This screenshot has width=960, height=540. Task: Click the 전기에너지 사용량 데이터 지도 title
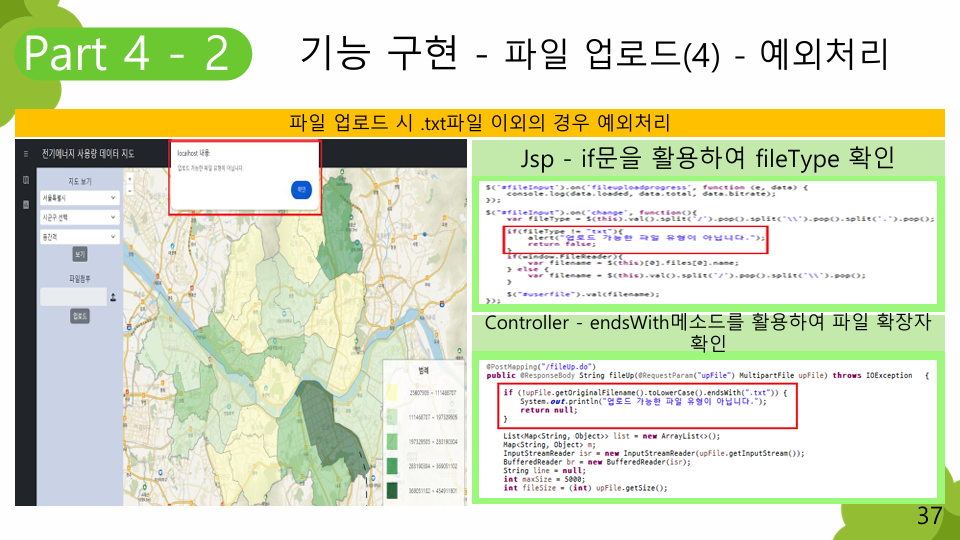[88, 155]
